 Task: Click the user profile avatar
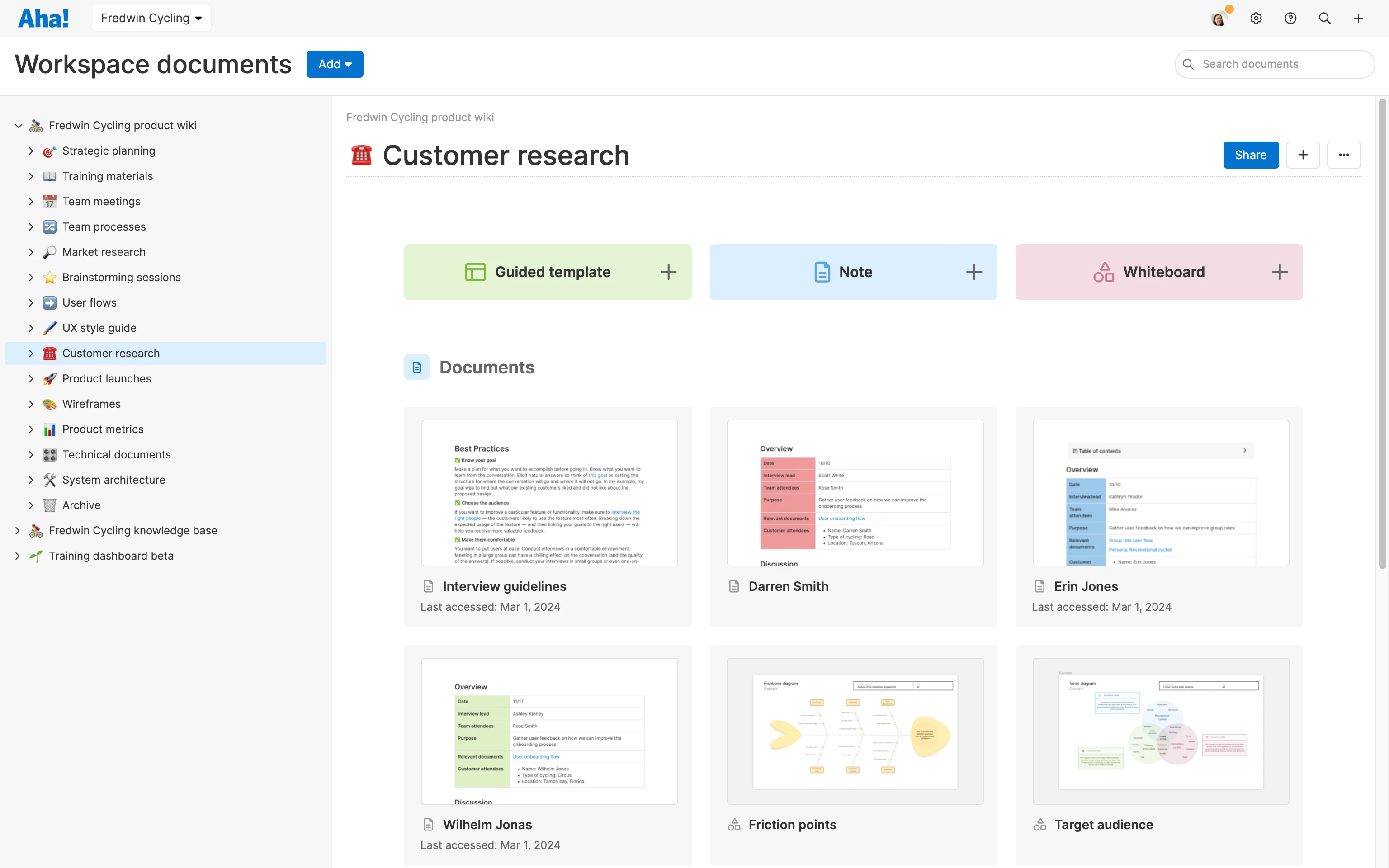coord(1219,18)
